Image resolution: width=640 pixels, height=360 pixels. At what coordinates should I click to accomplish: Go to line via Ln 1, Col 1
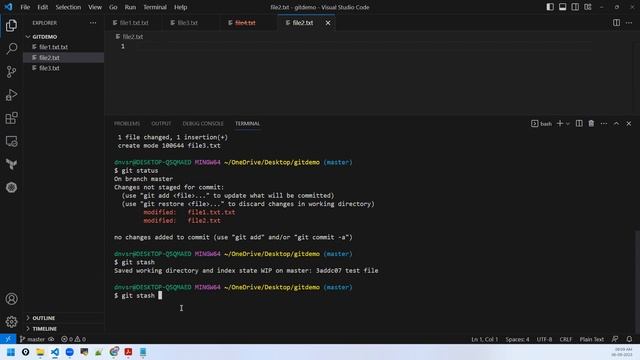(484, 339)
